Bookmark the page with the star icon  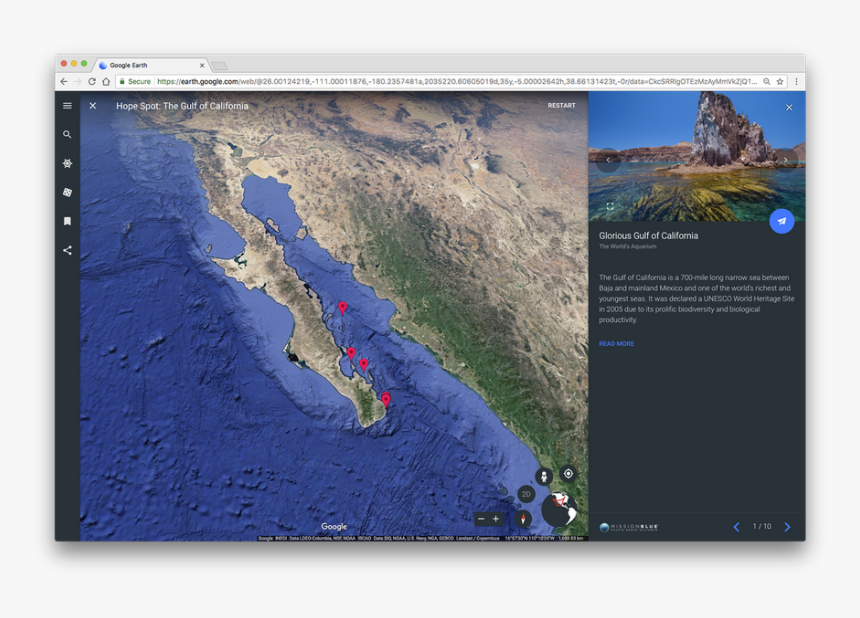coord(779,81)
